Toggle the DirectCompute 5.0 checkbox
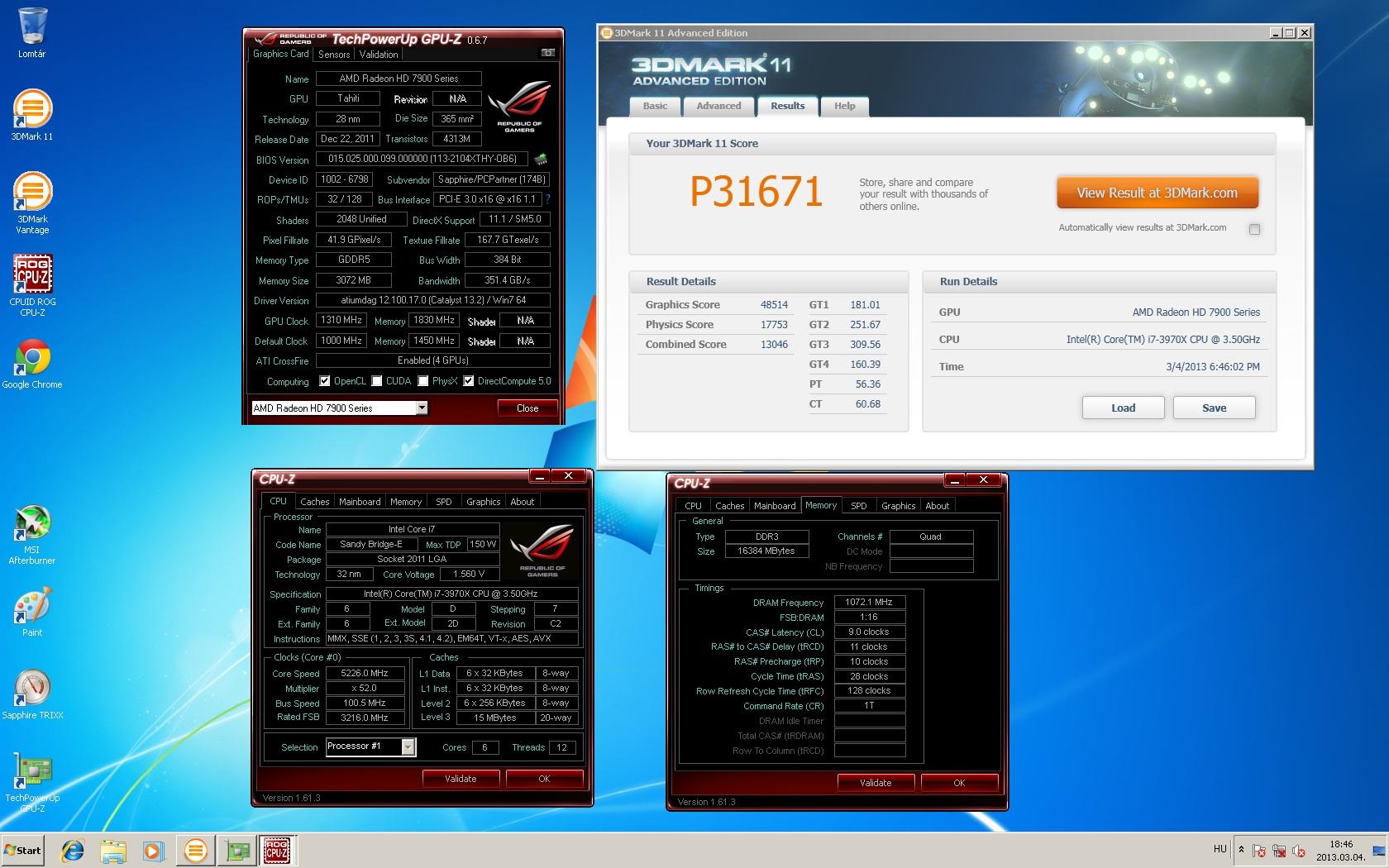Image resolution: width=1389 pixels, height=868 pixels. [x=469, y=381]
